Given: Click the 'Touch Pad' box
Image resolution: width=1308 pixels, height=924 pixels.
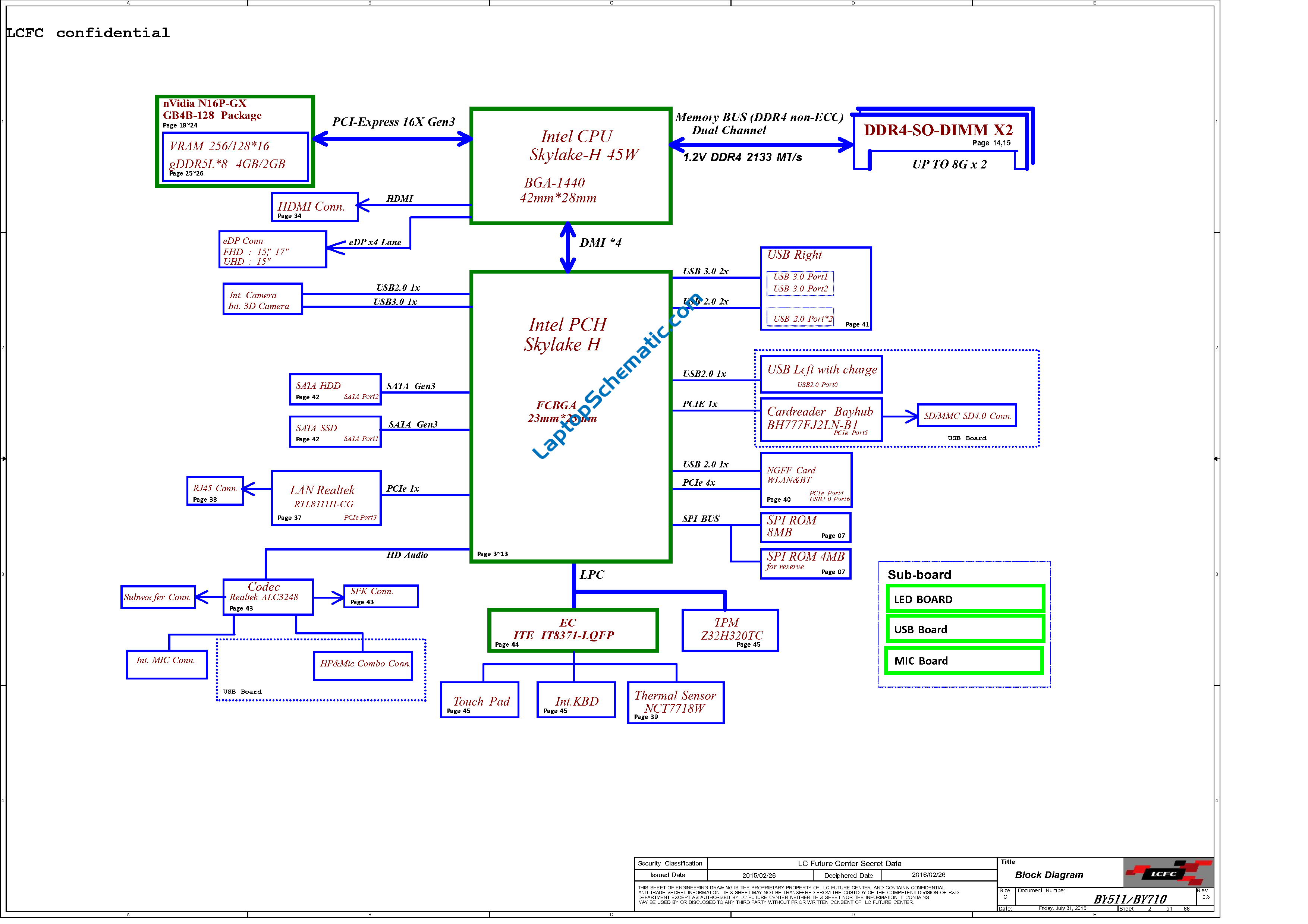Looking at the screenshot, I should point(480,700).
